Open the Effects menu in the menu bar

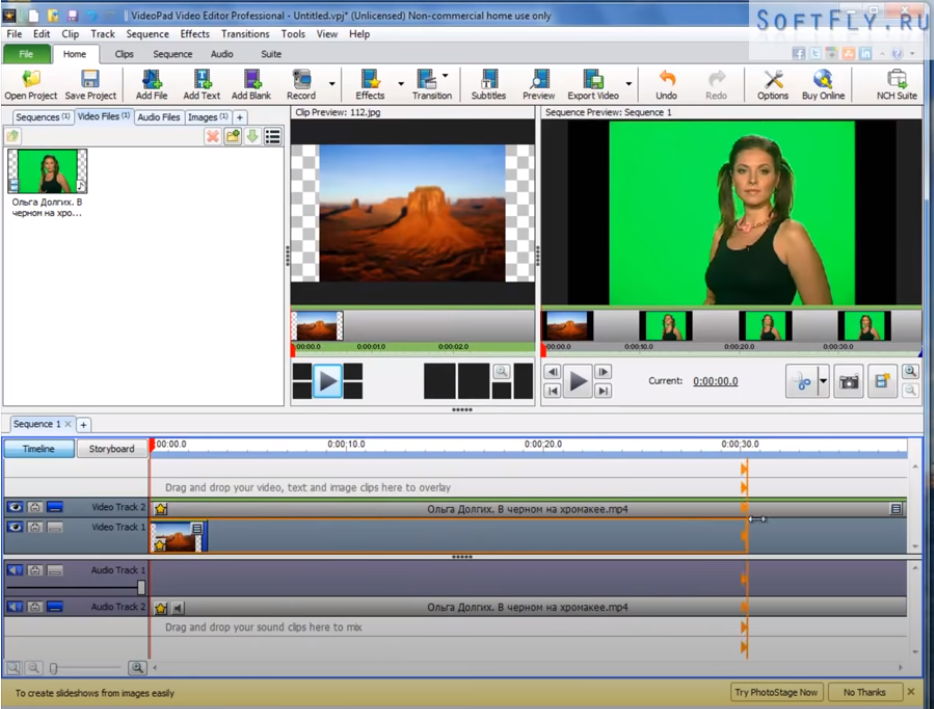[195, 34]
